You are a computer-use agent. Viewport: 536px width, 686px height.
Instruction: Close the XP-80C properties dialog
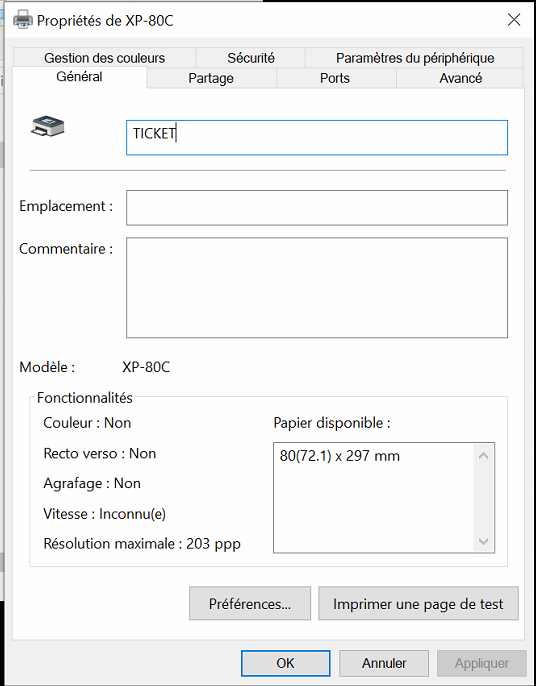(x=514, y=20)
